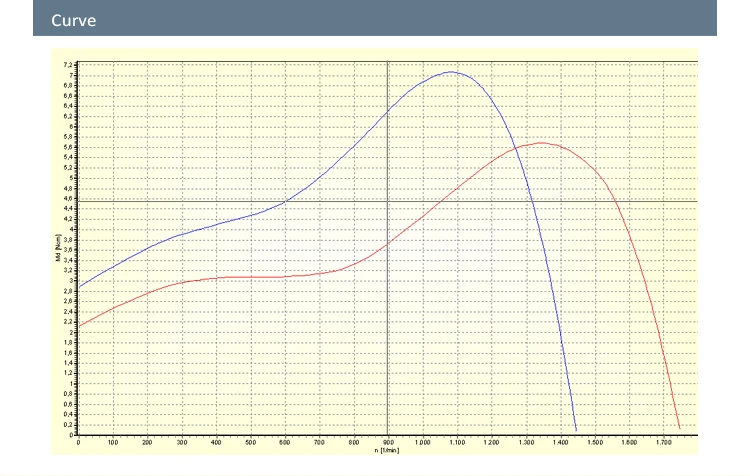Click the y-axis label "7,2"
This screenshot has height=476, width=750.
(x=68, y=65)
